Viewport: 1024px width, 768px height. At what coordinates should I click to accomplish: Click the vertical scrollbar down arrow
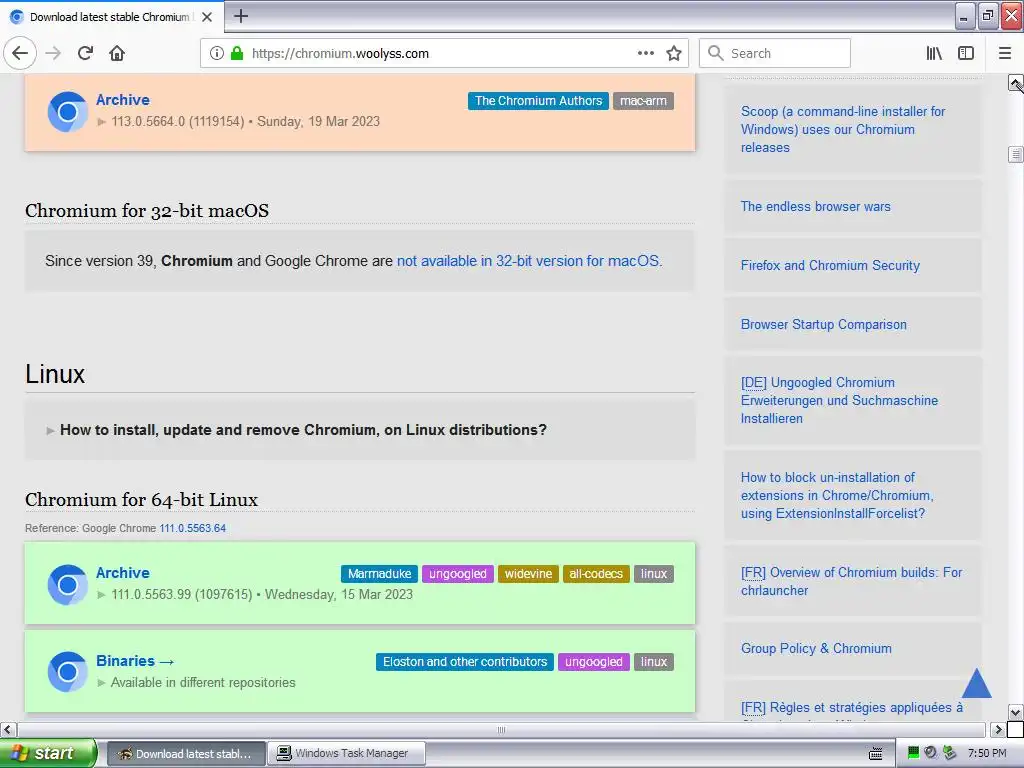tap(1015, 712)
